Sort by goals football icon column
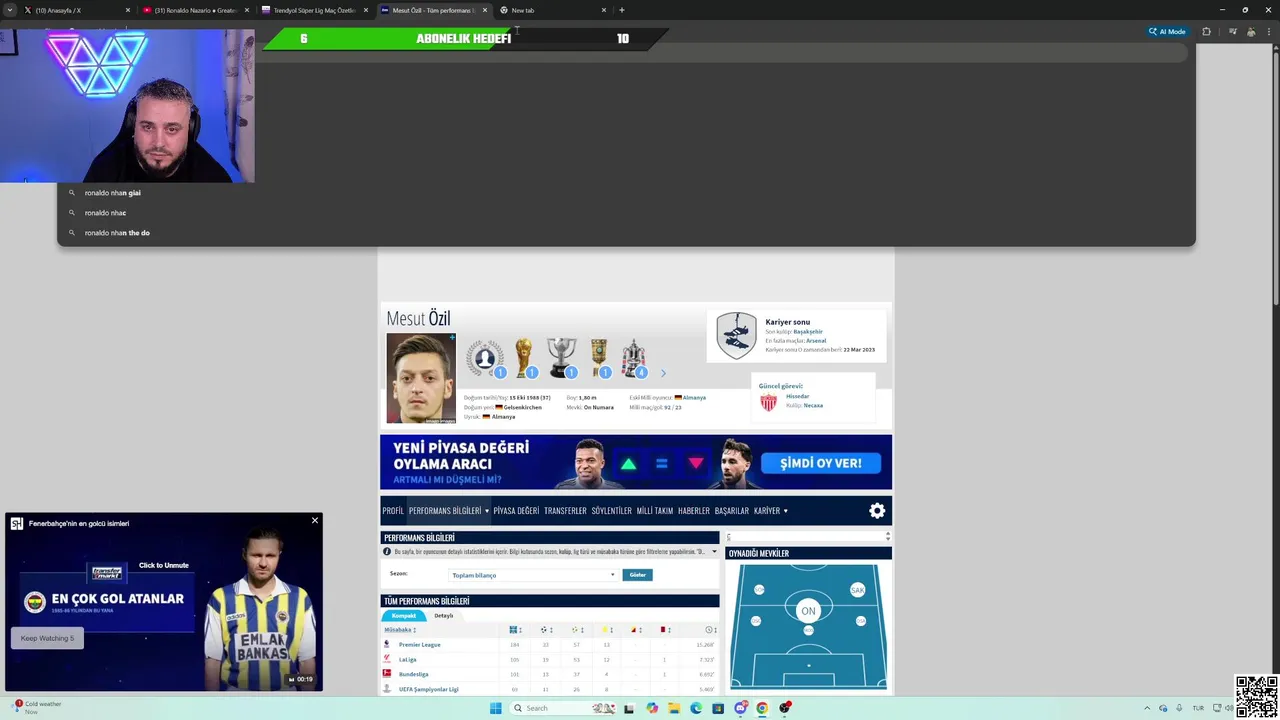Screen dimensions: 1280x720 (x=545, y=630)
